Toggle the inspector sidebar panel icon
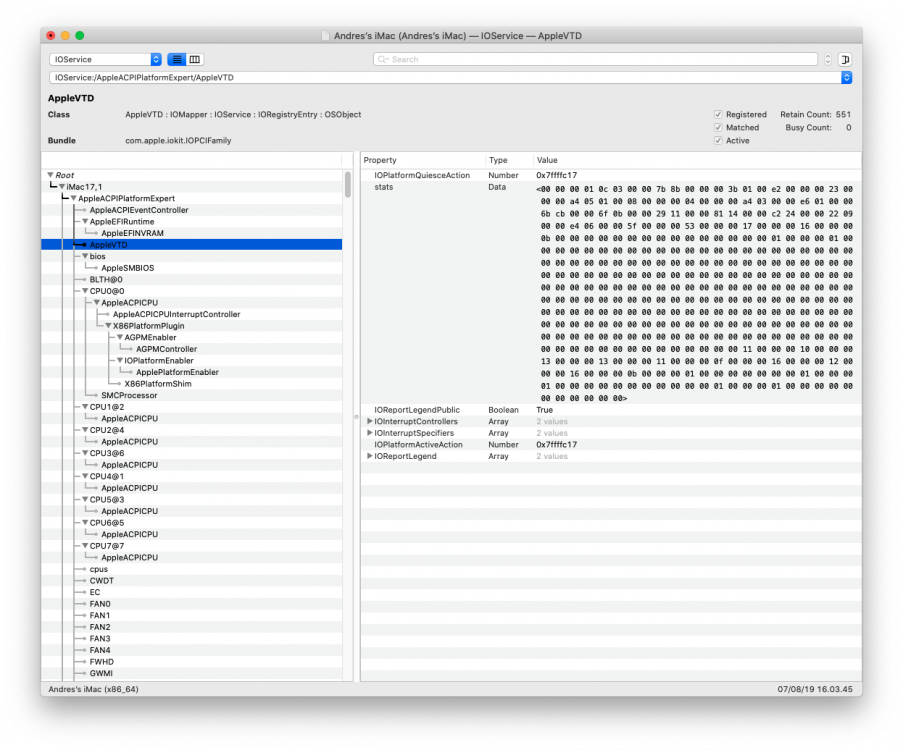The image size is (903, 750). (845, 59)
